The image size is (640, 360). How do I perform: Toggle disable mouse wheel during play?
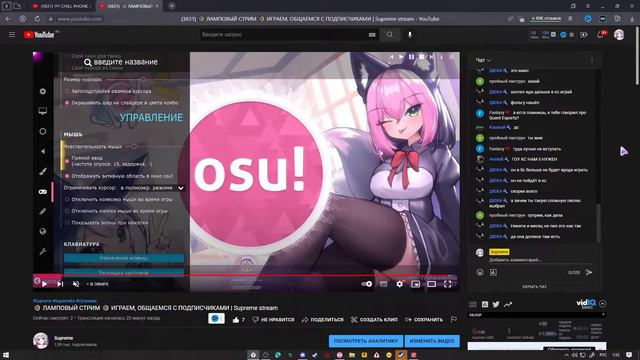pos(67,200)
